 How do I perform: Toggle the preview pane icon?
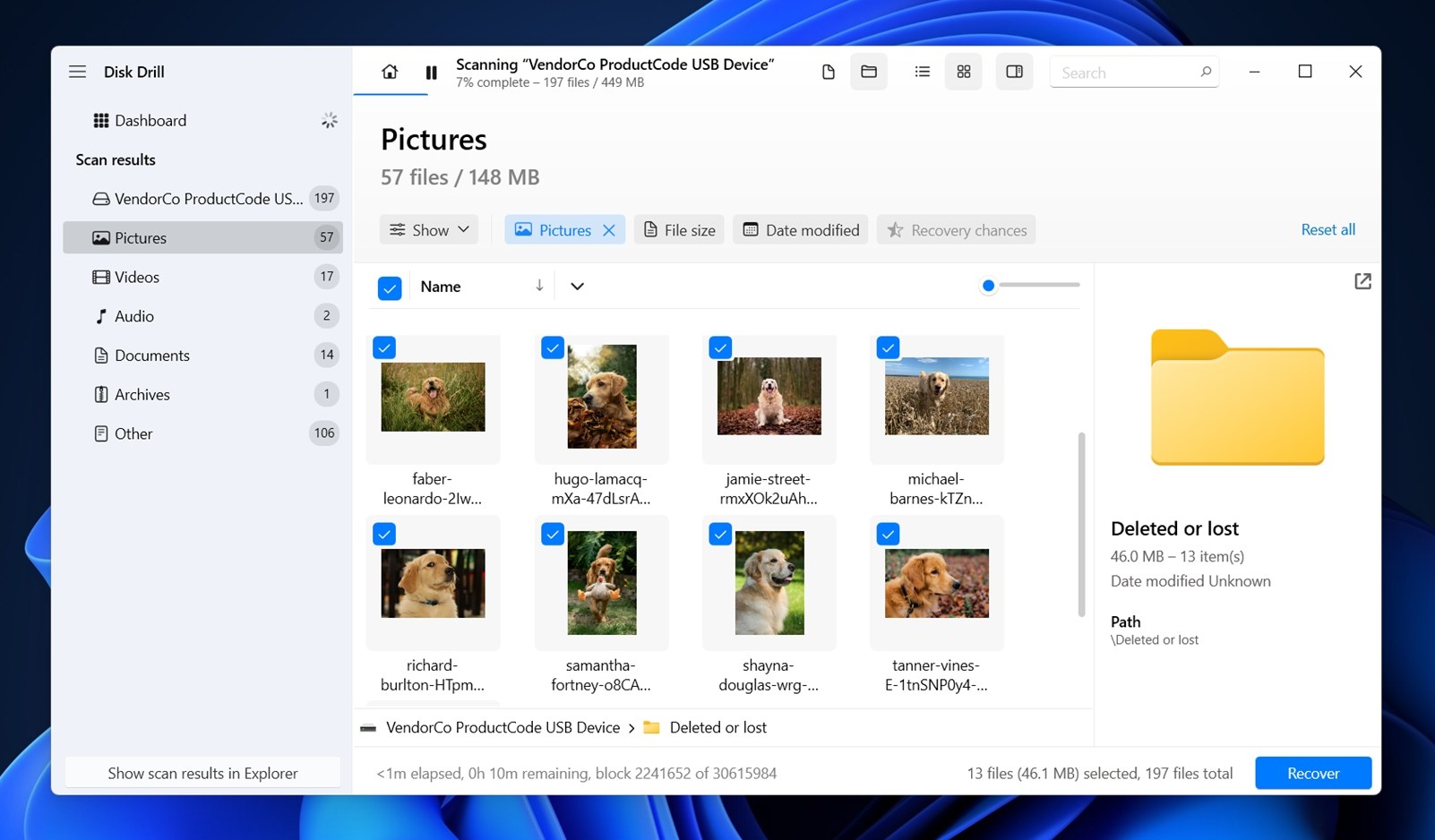click(x=1014, y=72)
